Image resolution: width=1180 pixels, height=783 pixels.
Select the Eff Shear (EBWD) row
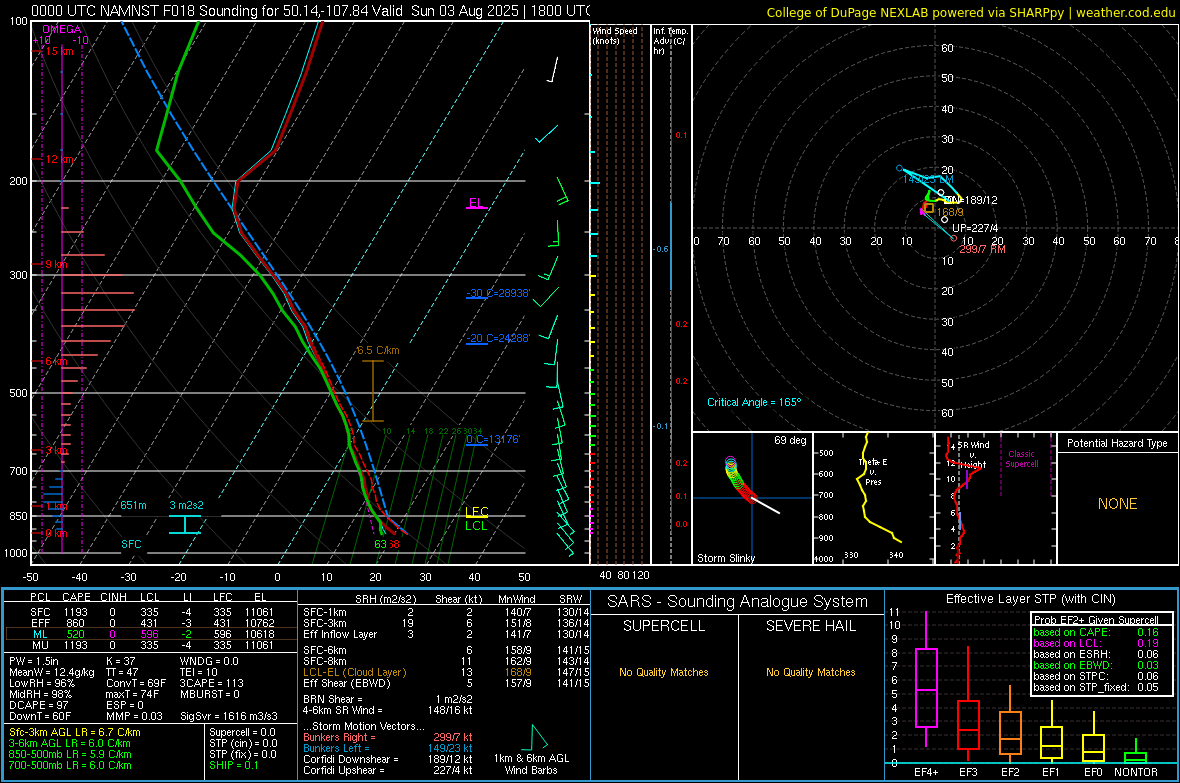(x=444, y=683)
